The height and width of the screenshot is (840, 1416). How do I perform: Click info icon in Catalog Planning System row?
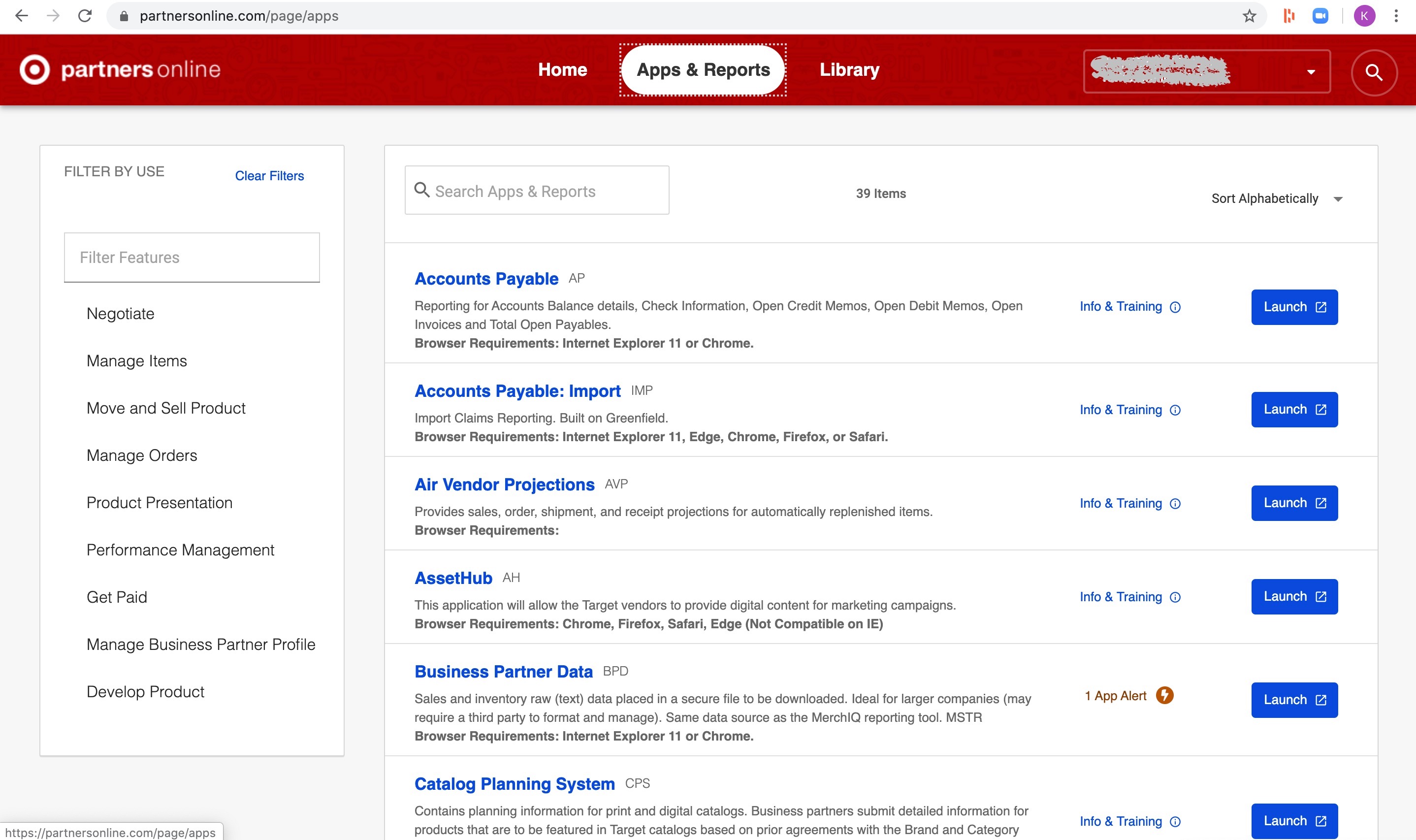(x=1175, y=821)
